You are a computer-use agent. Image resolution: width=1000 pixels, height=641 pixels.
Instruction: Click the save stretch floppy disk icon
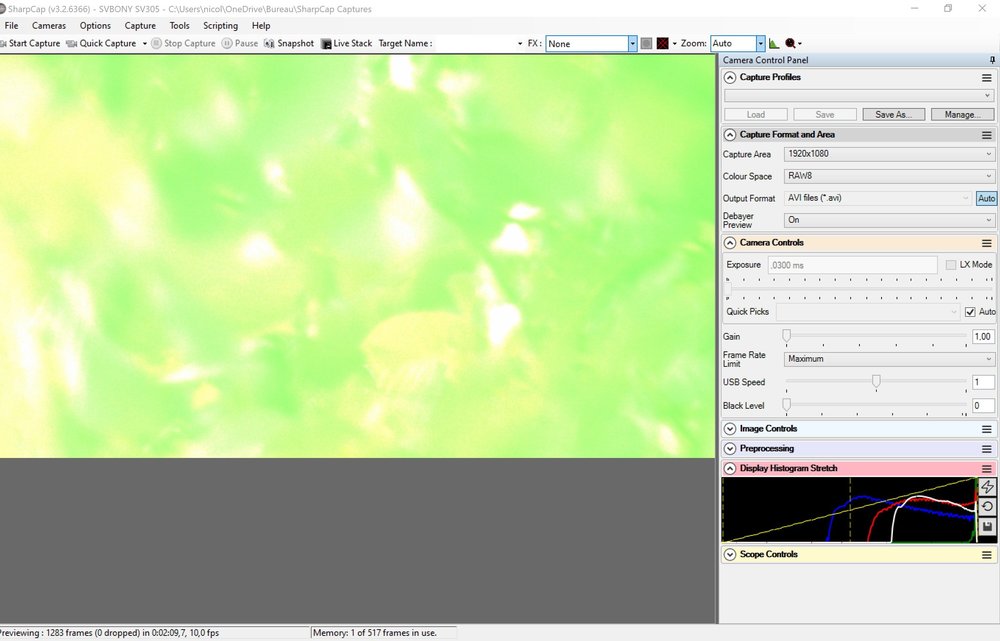(987, 527)
